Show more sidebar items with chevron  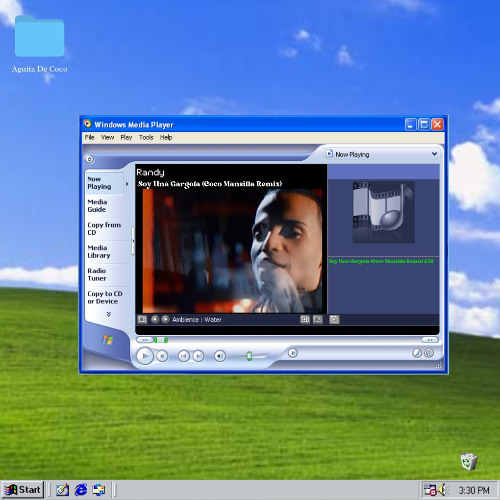[x=108, y=314]
